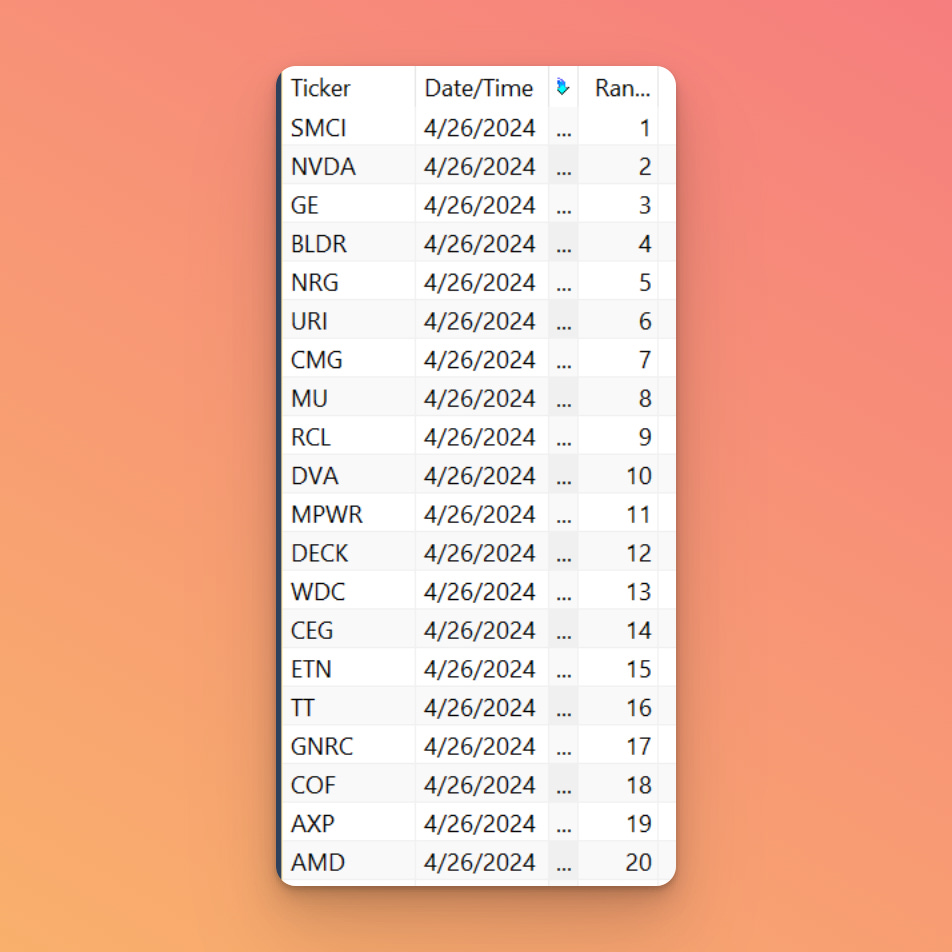Click the ellipsis cell in the TT row
This screenshot has width=952, height=952.
point(563,707)
